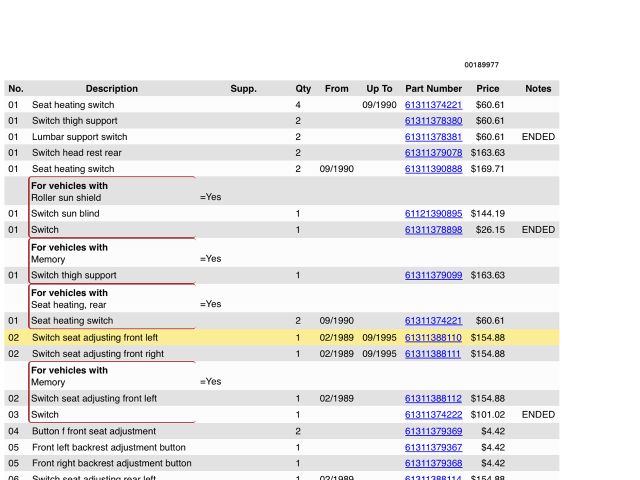Select highlighted Switch seat adjusting front left row
This screenshot has width=640, height=480.
click(95, 338)
